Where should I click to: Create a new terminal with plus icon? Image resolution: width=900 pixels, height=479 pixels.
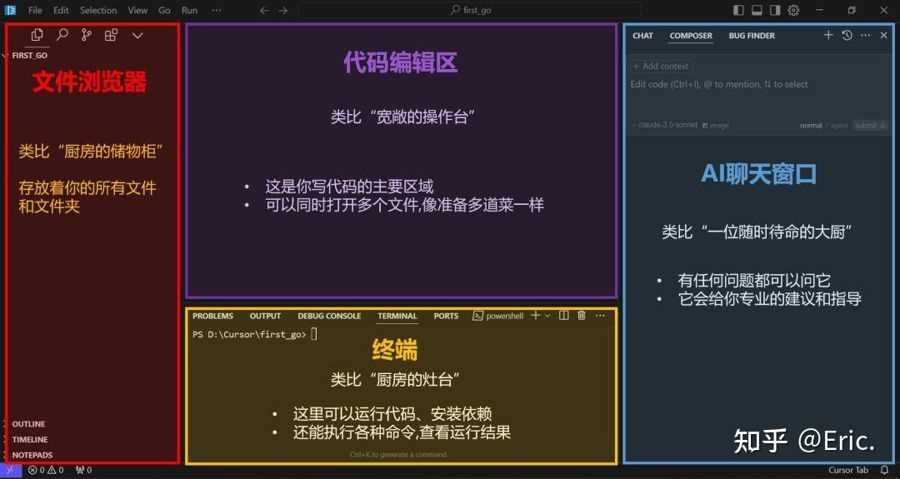click(535, 316)
